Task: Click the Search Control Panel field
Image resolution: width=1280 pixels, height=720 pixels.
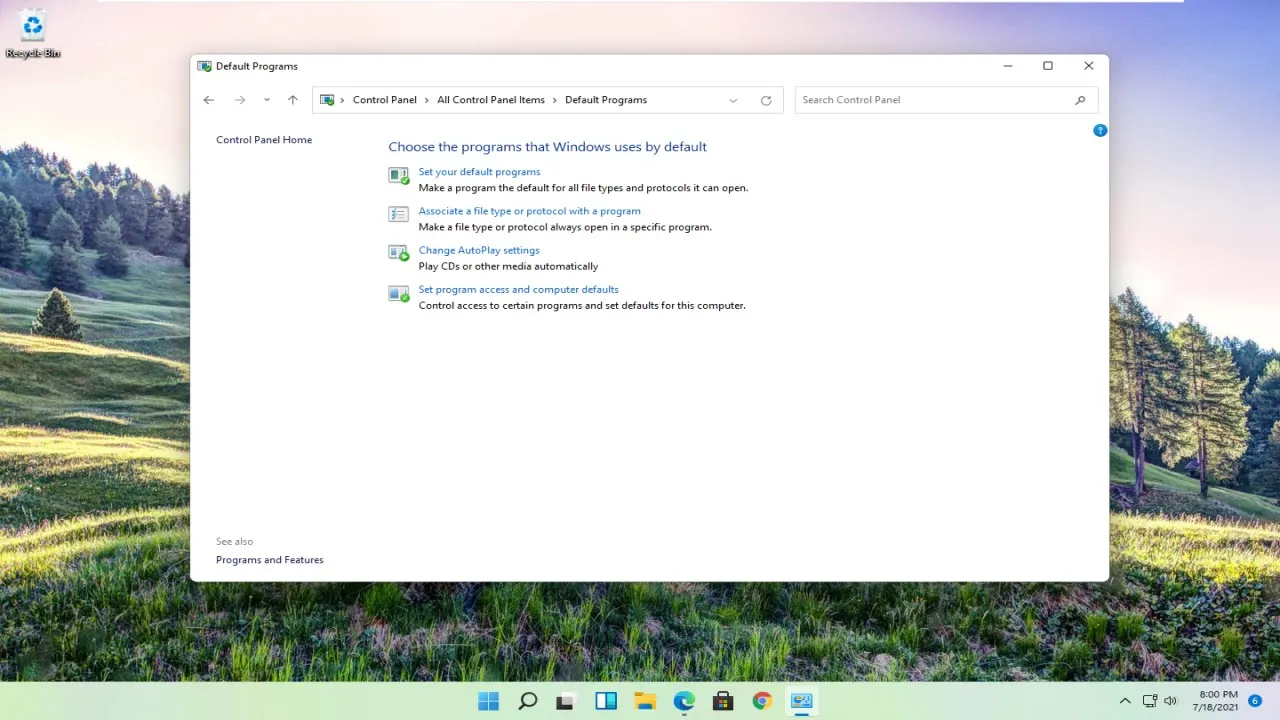Action: 946,100
